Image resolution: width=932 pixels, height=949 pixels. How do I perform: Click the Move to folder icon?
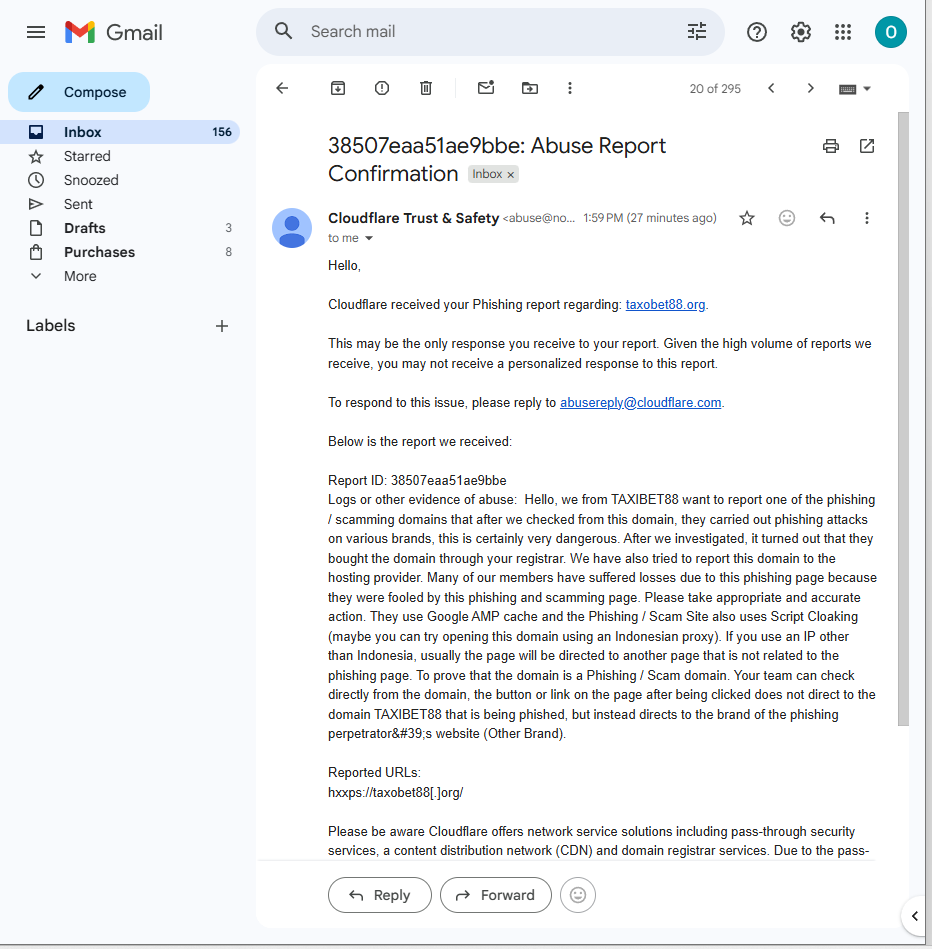point(530,88)
